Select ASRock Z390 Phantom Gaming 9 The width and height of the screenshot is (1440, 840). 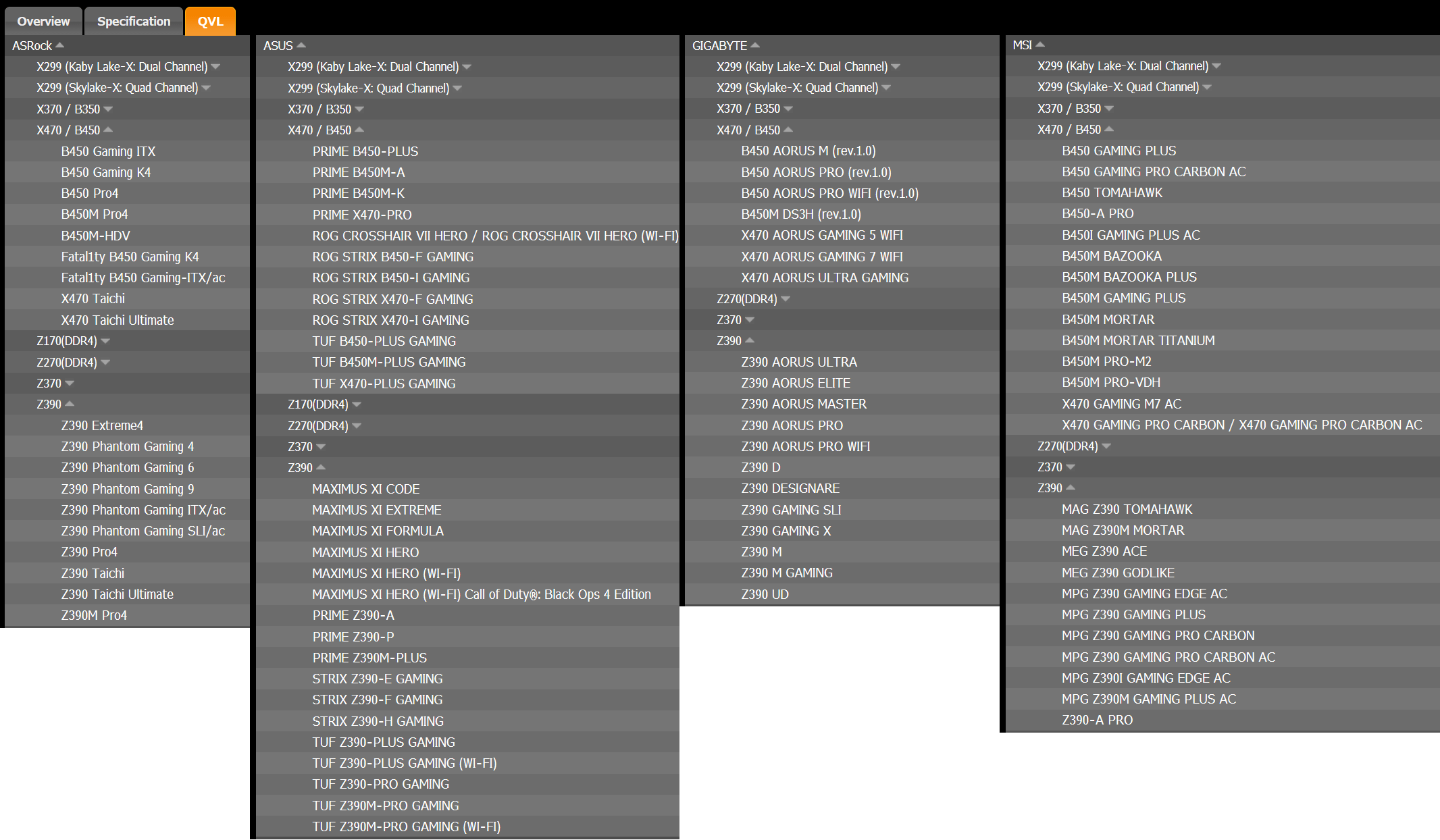pyautogui.click(x=127, y=489)
